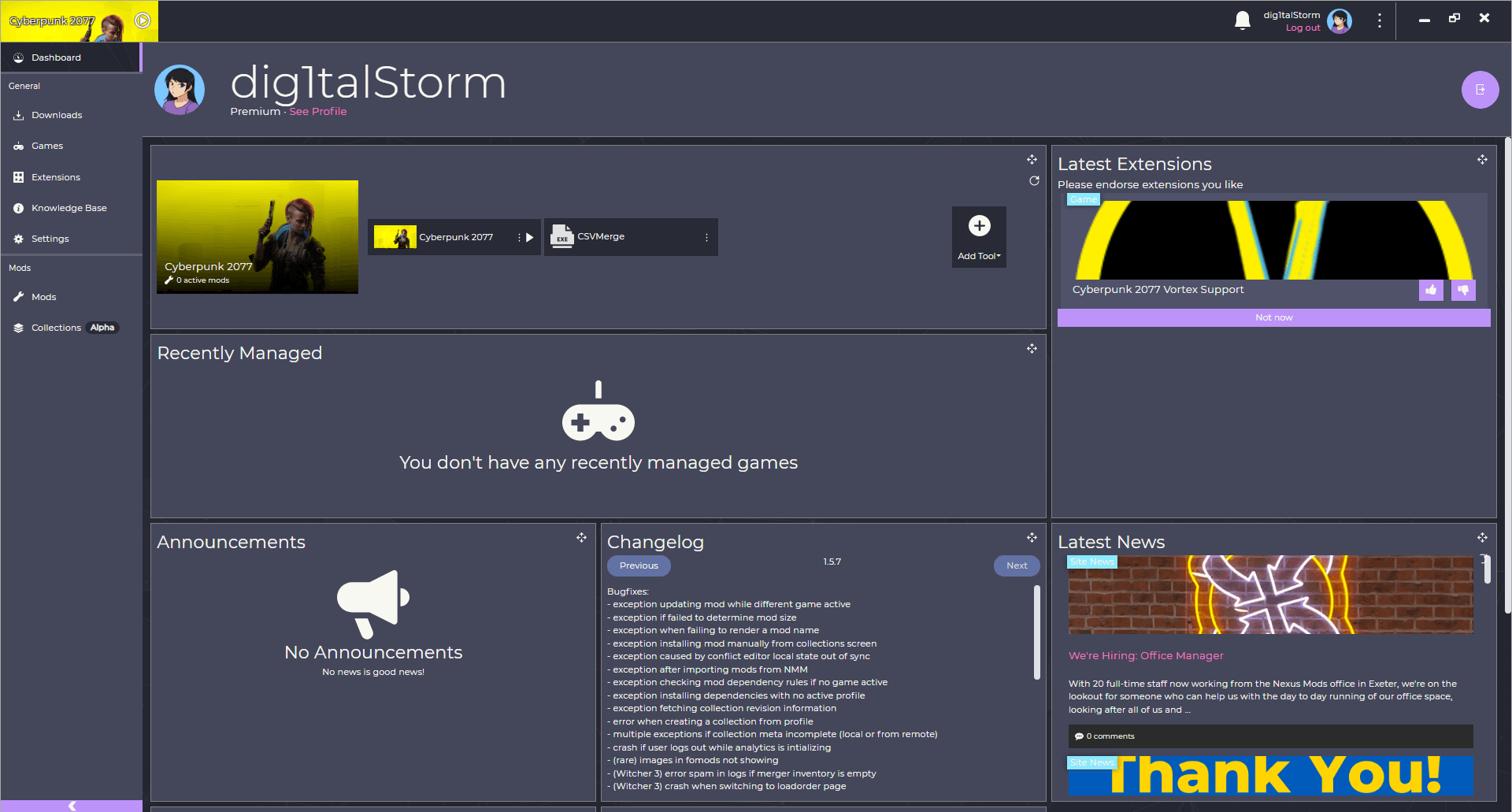Open the global three-dot menu

(x=1379, y=20)
